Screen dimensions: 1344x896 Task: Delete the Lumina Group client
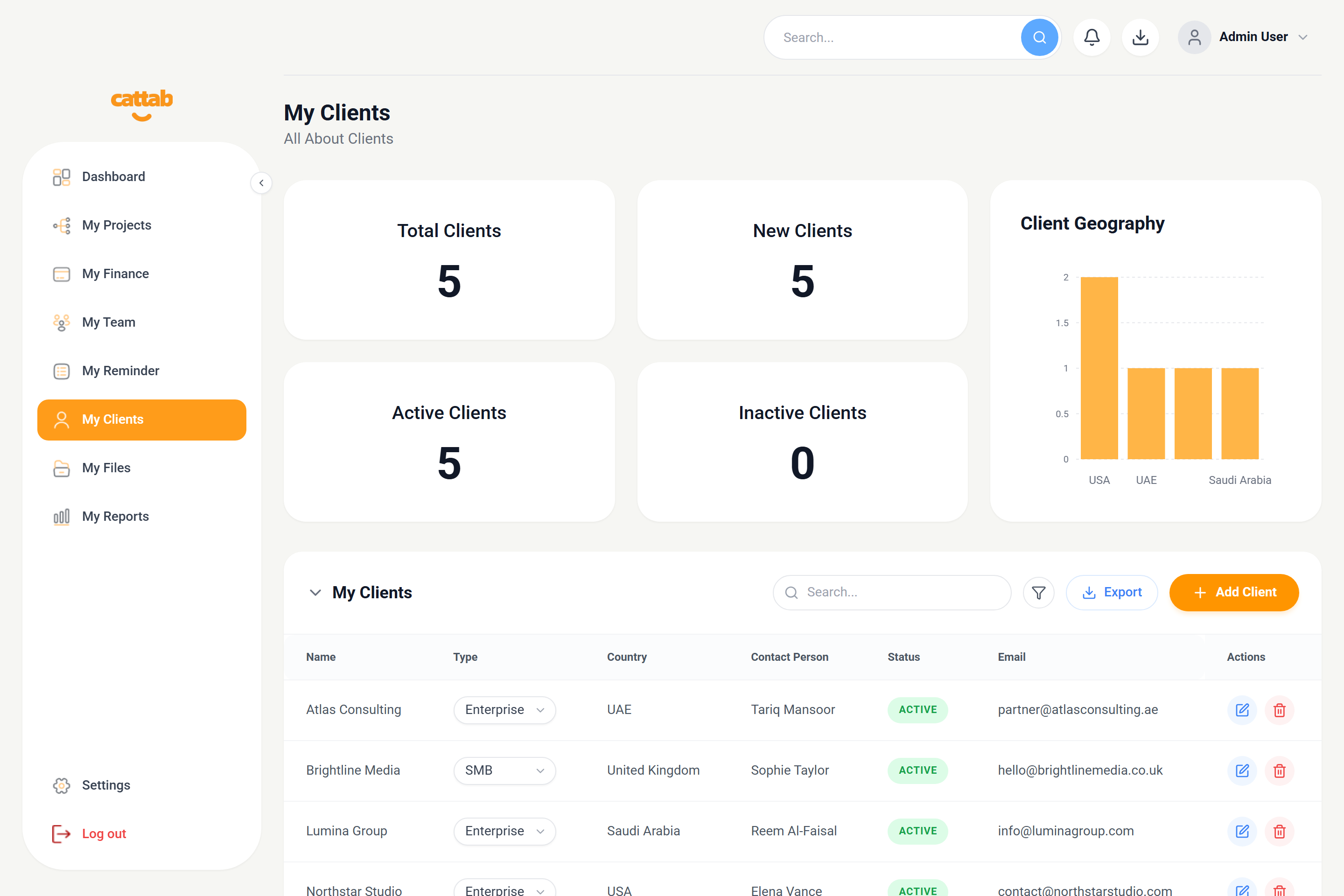pos(1279,831)
